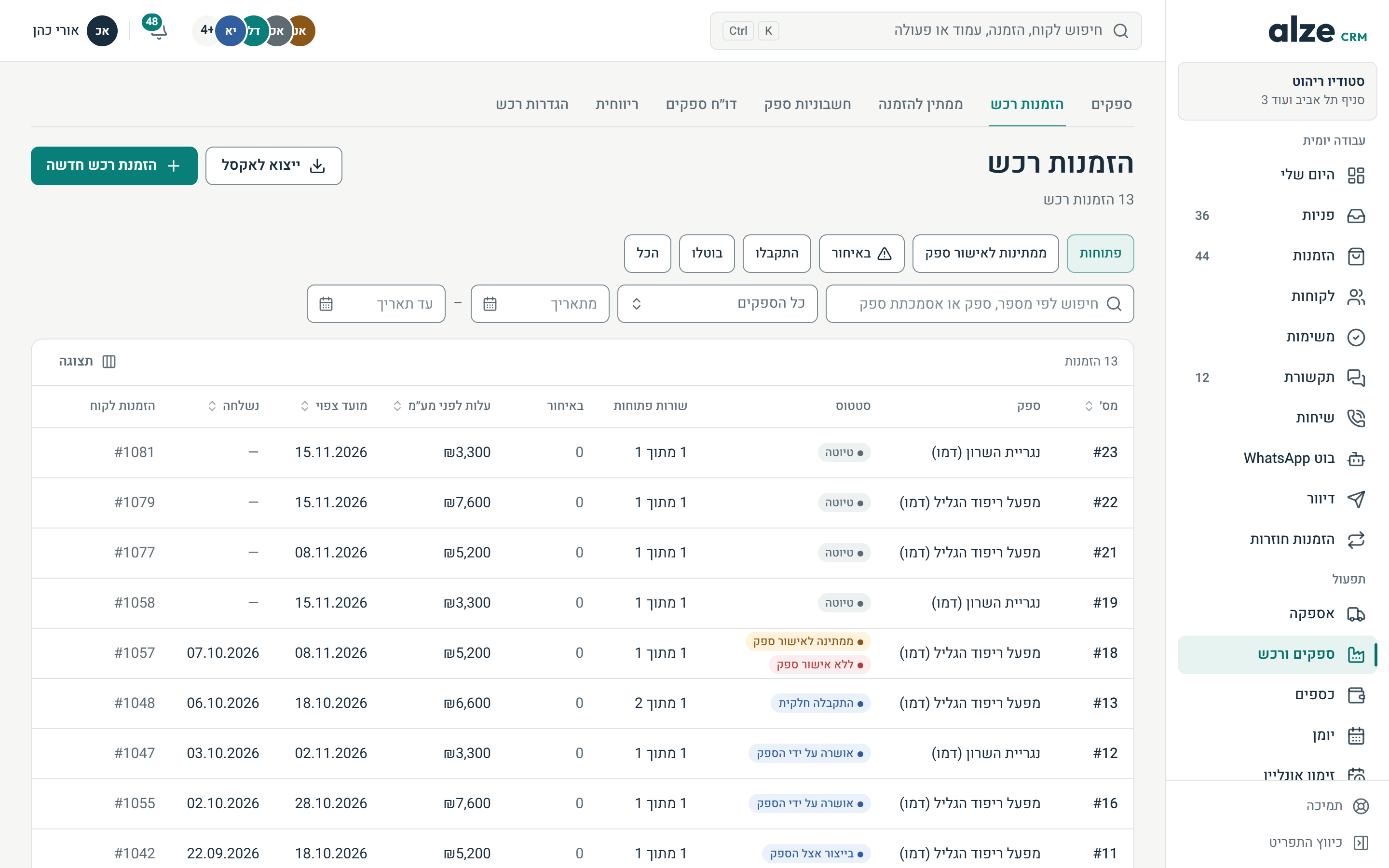
Task: Create new order with הזמנת רכש חדשה
Action: coord(114,166)
